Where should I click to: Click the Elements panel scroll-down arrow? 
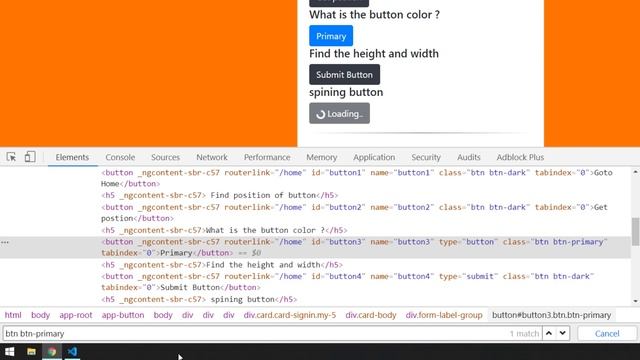636,301
